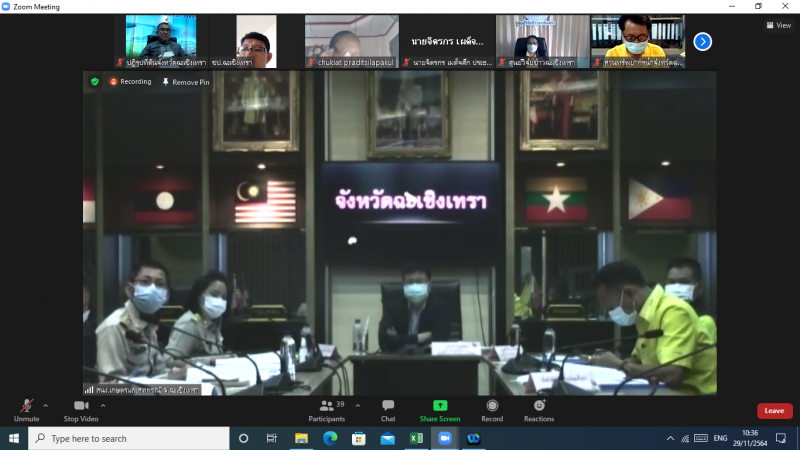The height and width of the screenshot is (450, 800).
Task: Click network signal icon on pinned video
Action: (89, 390)
